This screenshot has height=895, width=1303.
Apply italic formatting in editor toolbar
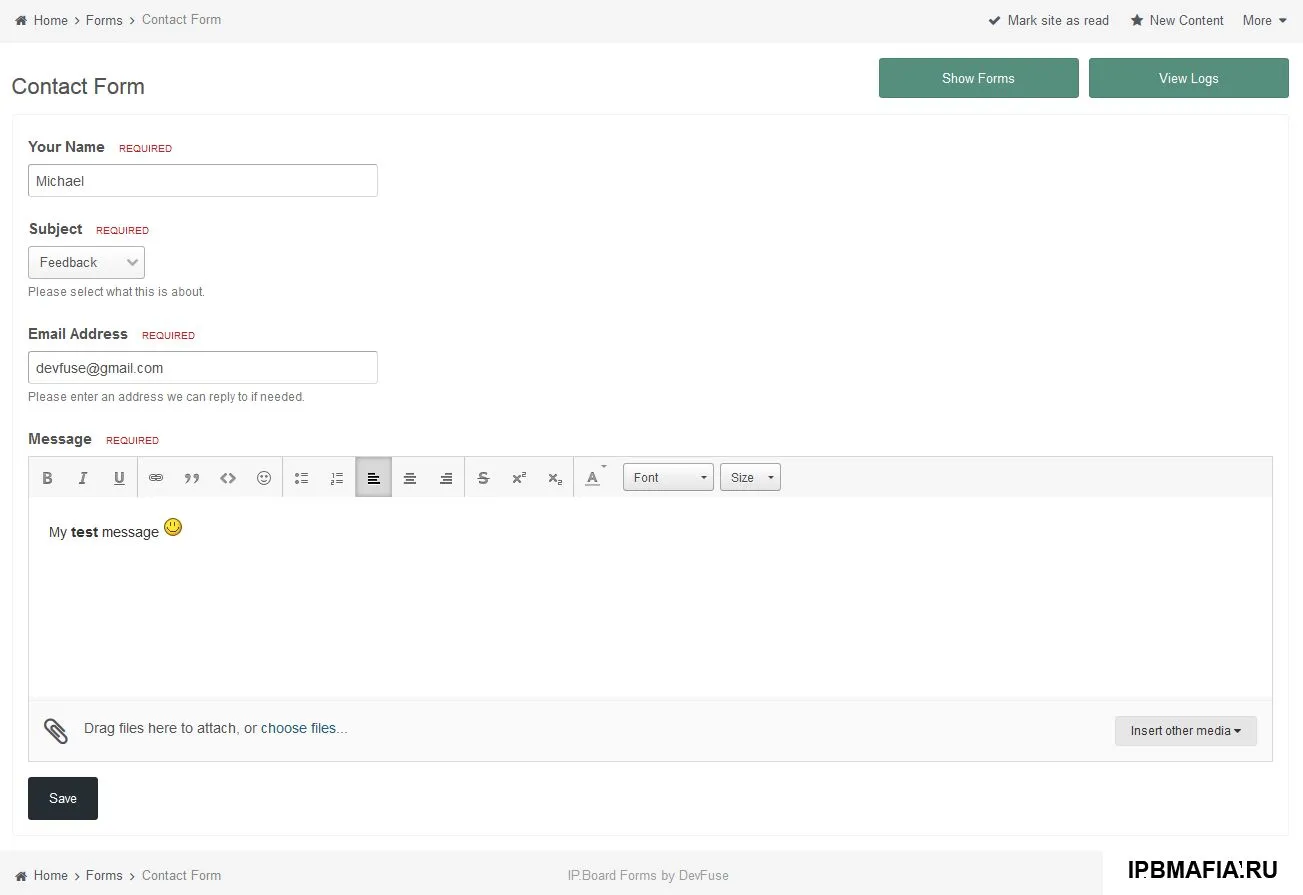83,478
